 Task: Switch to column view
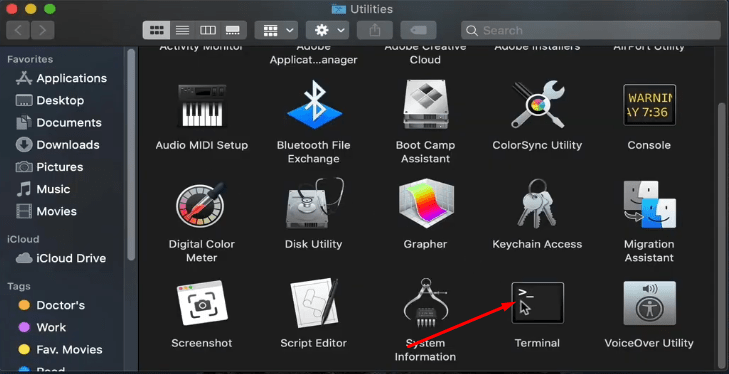(207, 31)
